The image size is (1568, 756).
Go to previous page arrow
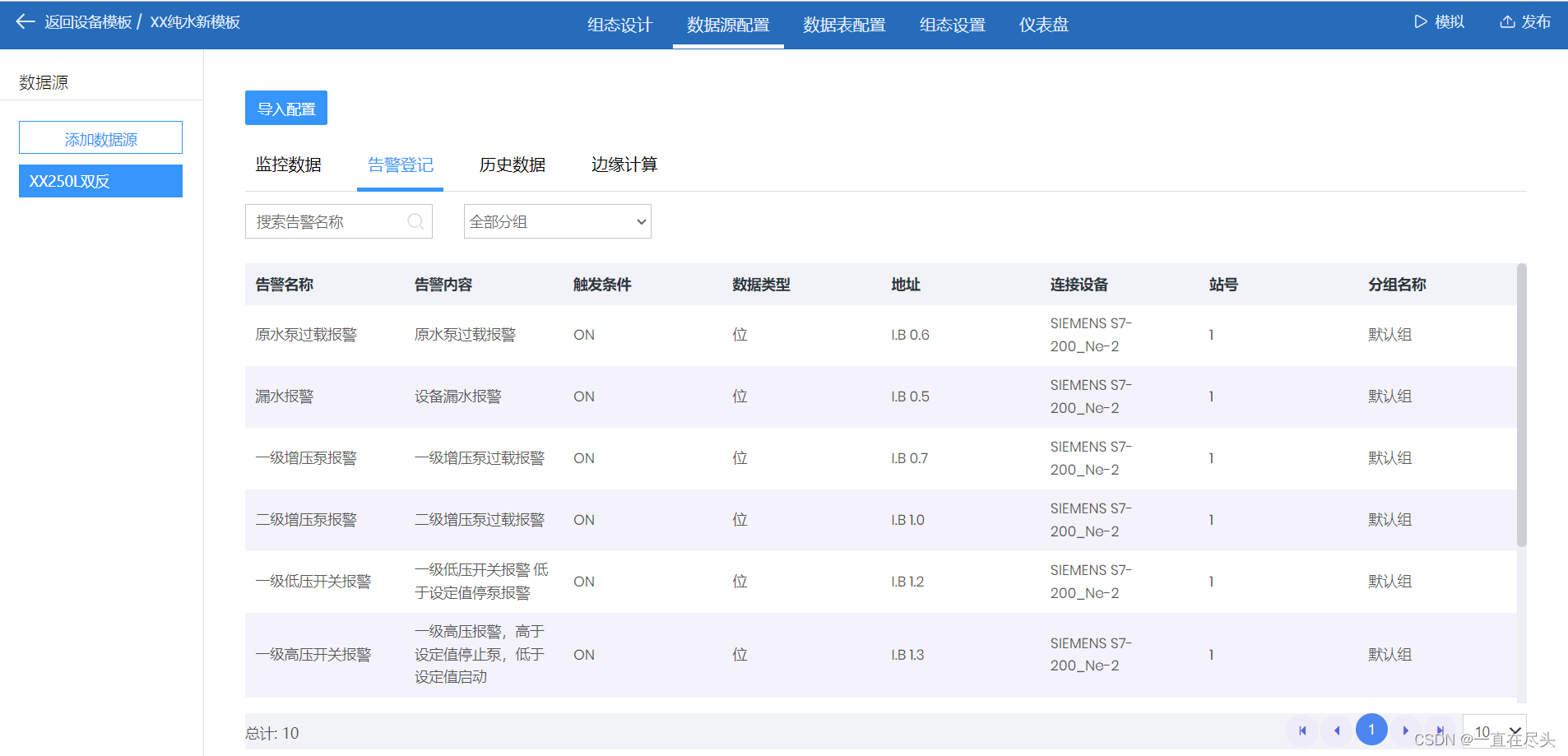(1337, 730)
